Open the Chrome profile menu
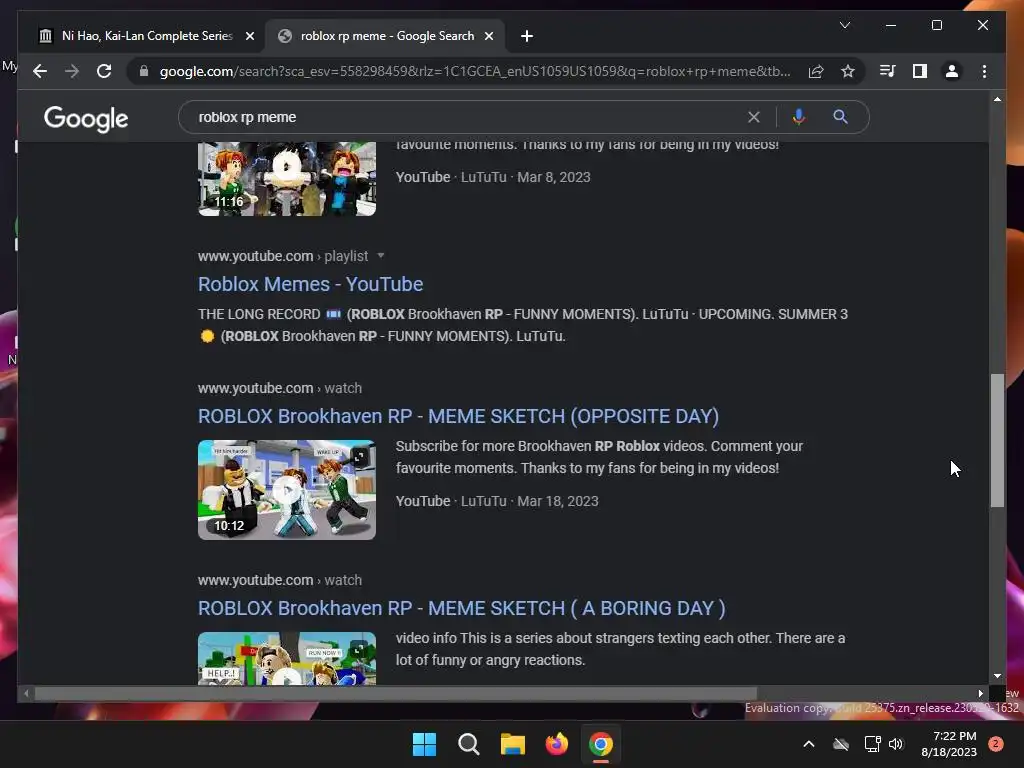 [952, 71]
